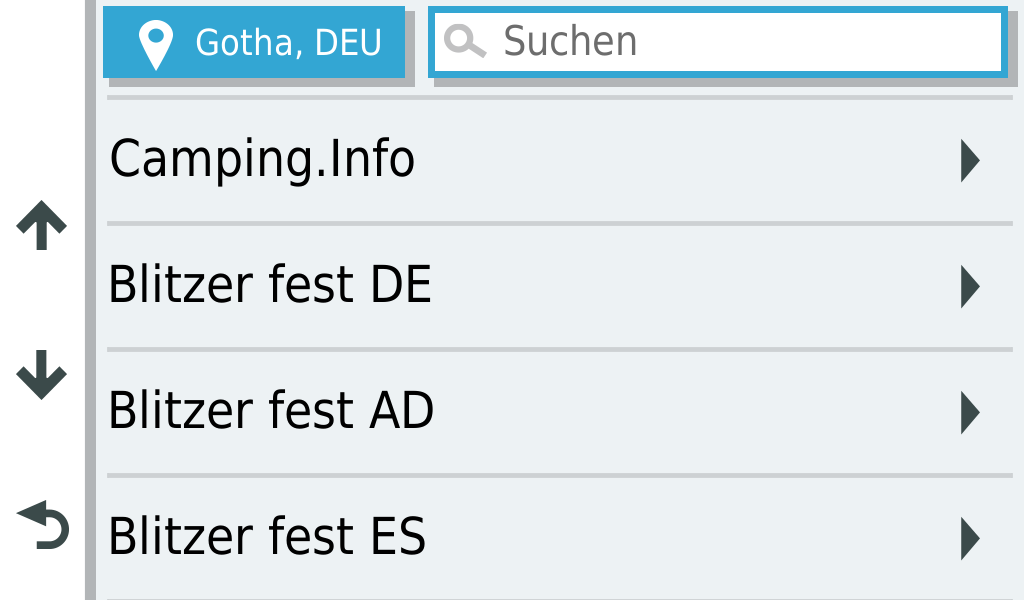Click the magnifying glass search icon
The height and width of the screenshot is (600, 1024).
tap(464, 42)
